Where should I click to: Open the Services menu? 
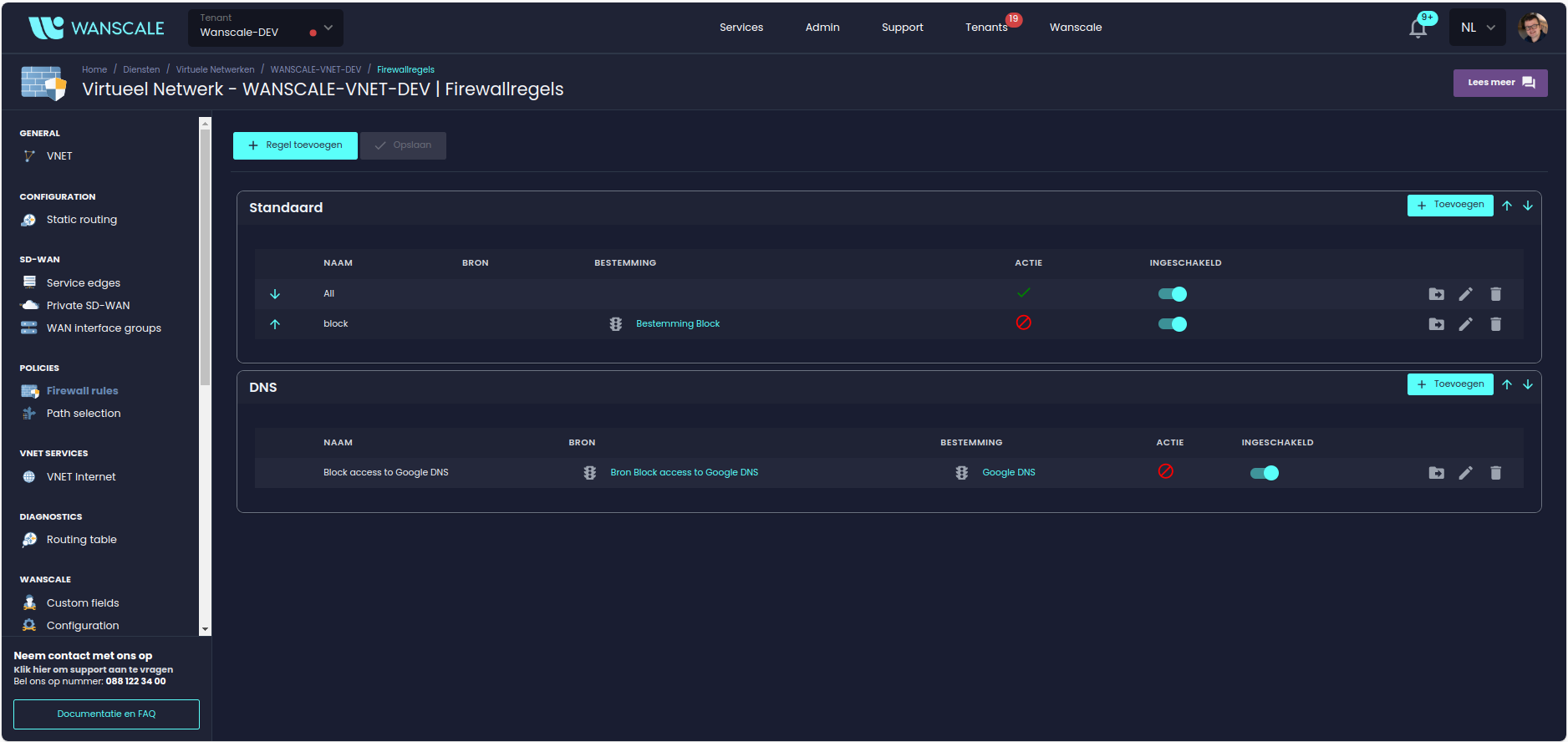741,28
